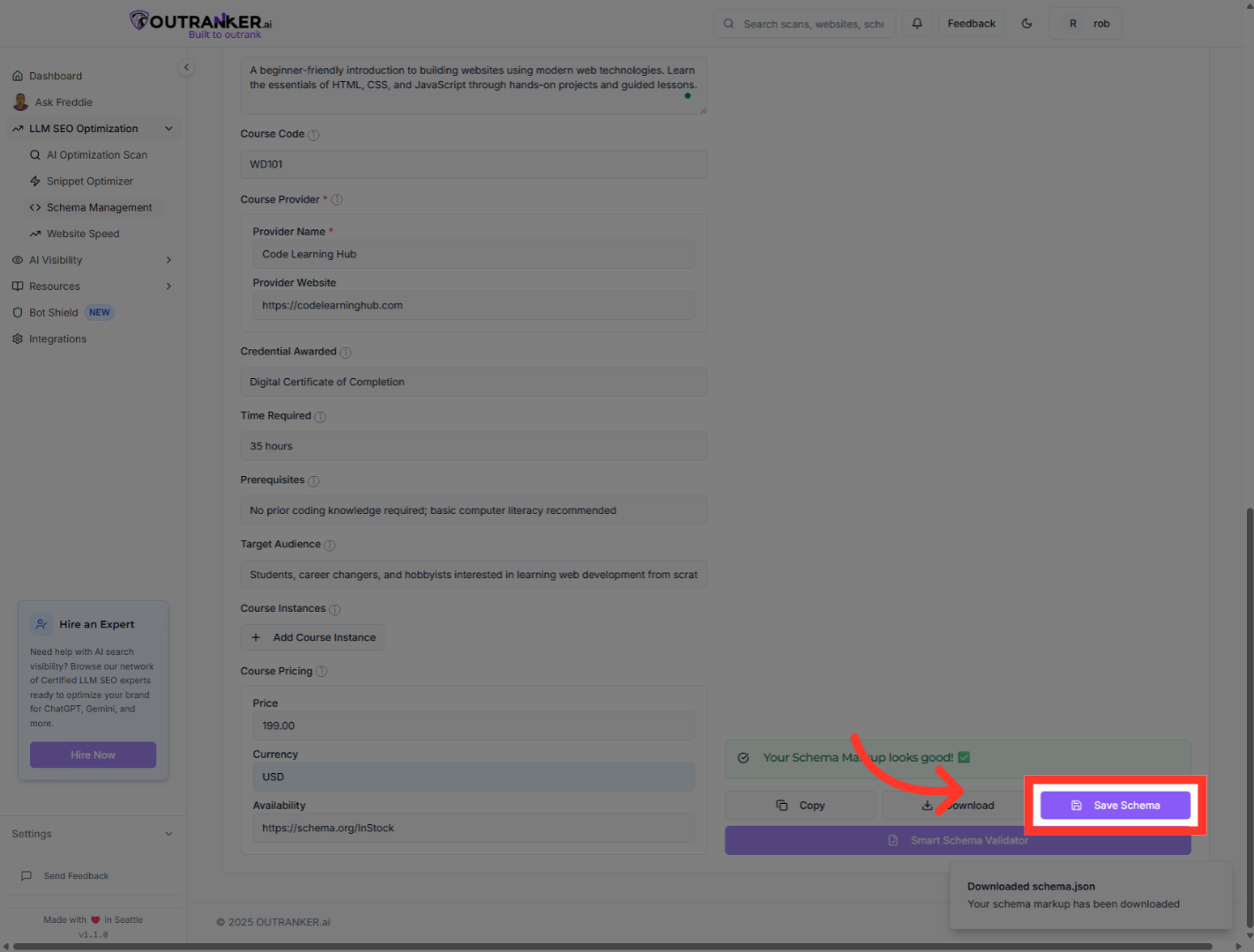This screenshot has width=1254, height=952.
Task: Click inside the Price input field
Action: [474, 725]
